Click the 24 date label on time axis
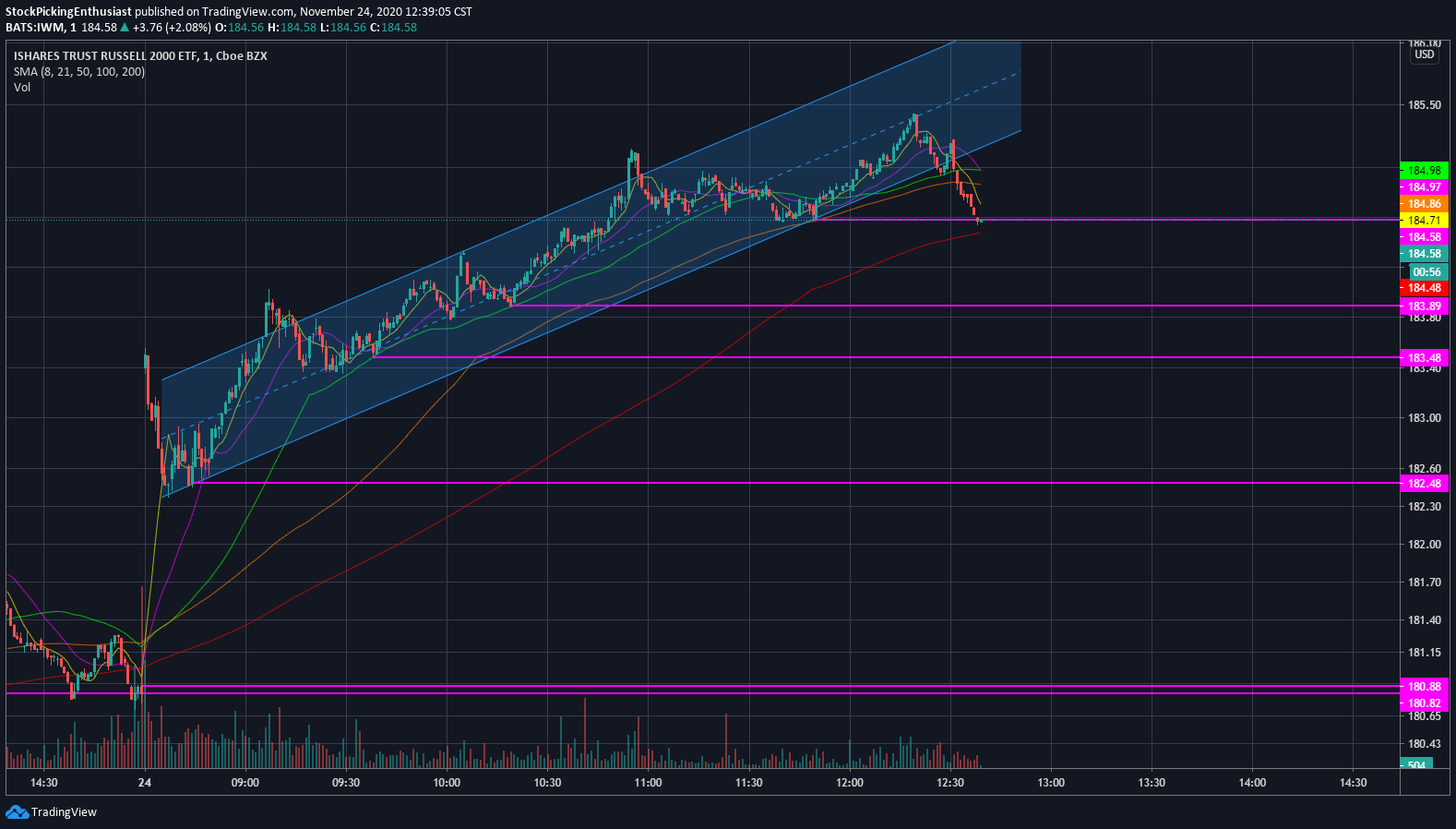Viewport: 1456px width, 829px height. coord(145,783)
